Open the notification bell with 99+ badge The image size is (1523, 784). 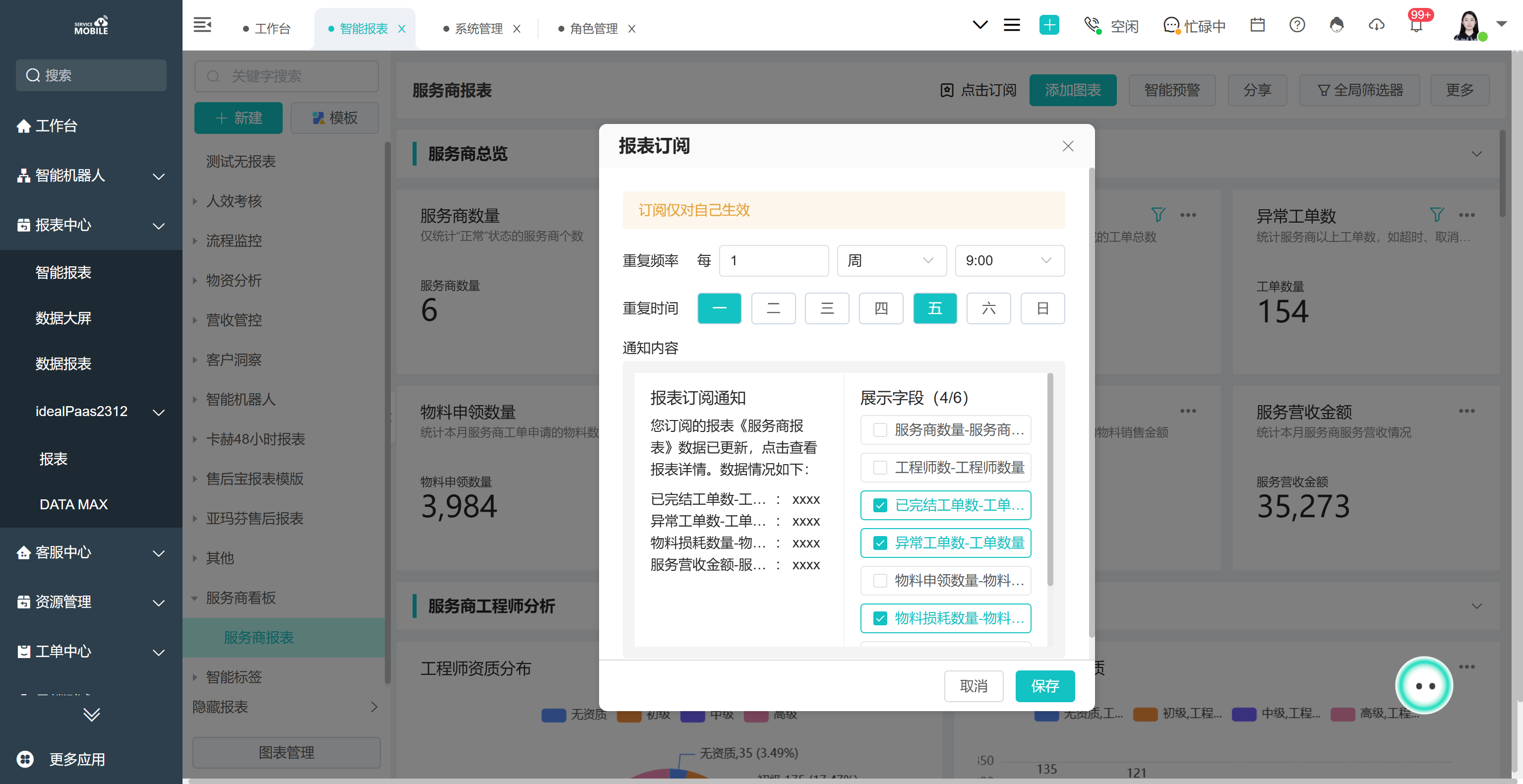(x=1416, y=25)
